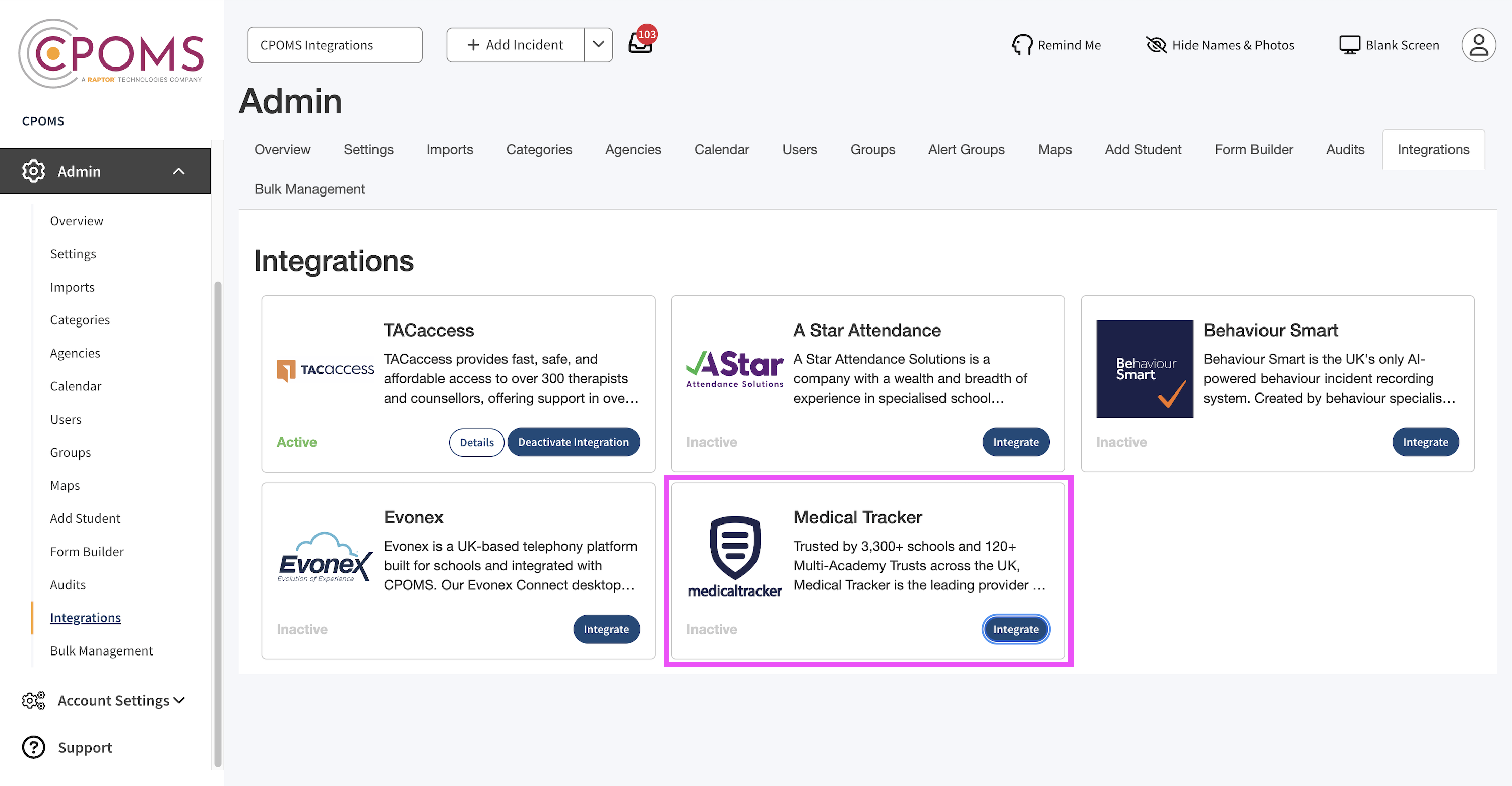Image resolution: width=1512 pixels, height=786 pixels.
Task: Click Integrate on Evonex card
Action: coord(606,629)
